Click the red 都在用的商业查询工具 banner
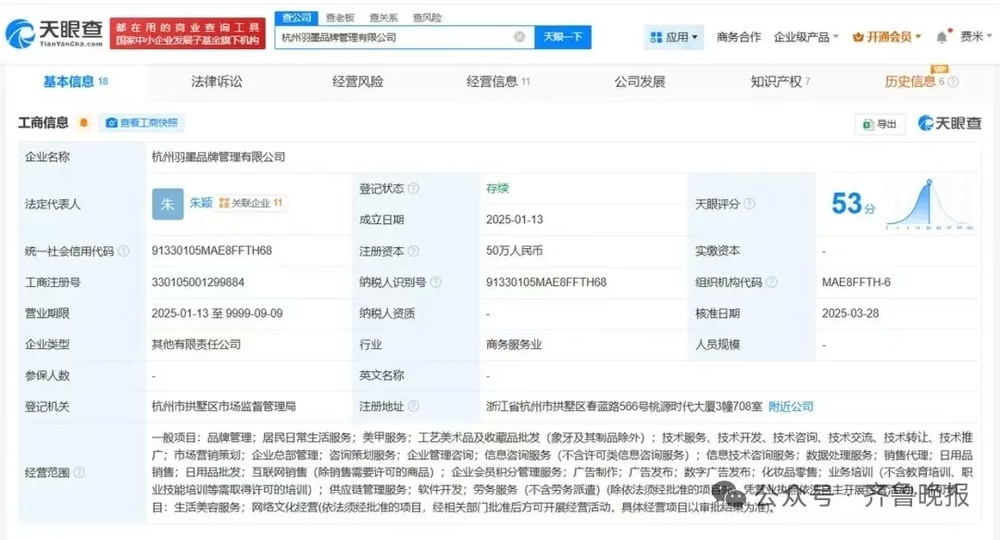Screen dimensions: 1000x540 (187, 34)
